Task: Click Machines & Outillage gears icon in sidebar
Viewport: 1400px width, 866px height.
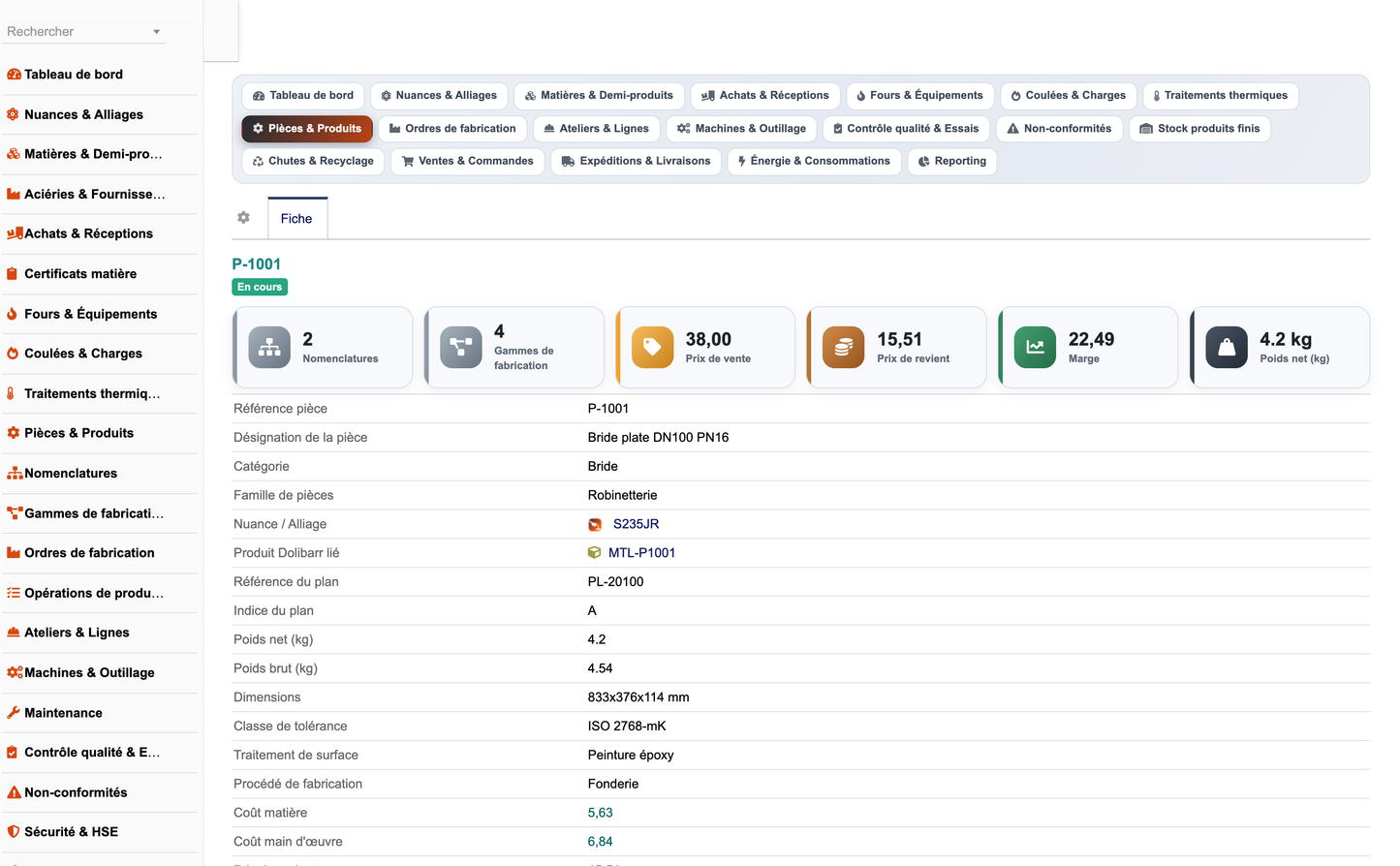Action: click(x=15, y=672)
